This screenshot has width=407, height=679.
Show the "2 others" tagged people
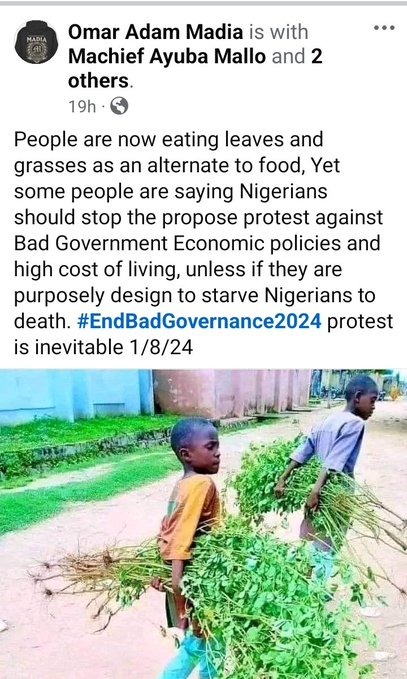click(195, 68)
